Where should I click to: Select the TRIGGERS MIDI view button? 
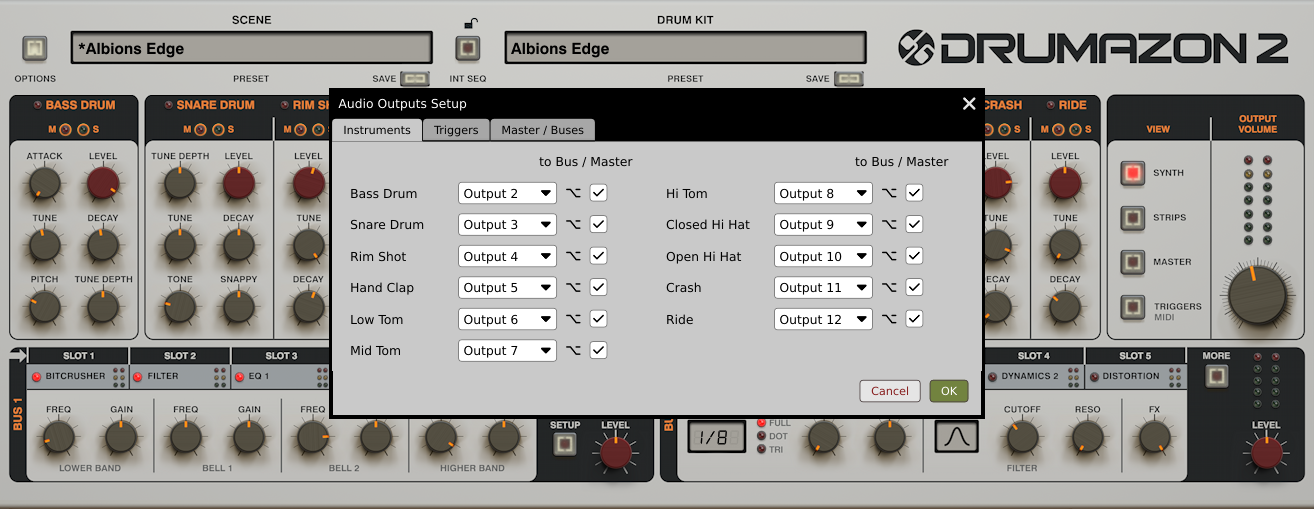point(1133,307)
